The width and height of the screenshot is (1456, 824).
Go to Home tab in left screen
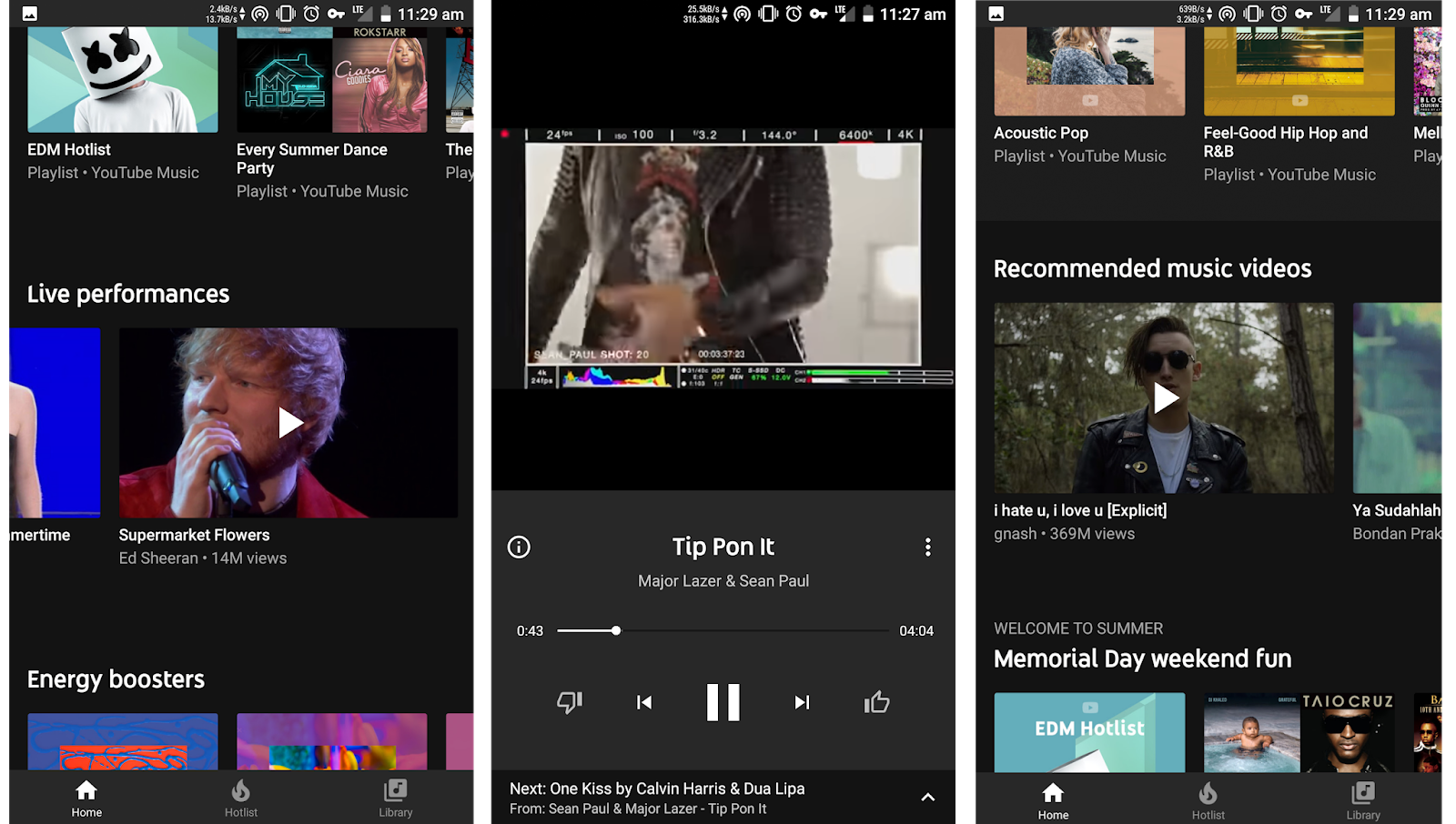pyautogui.click(x=86, y=799)
